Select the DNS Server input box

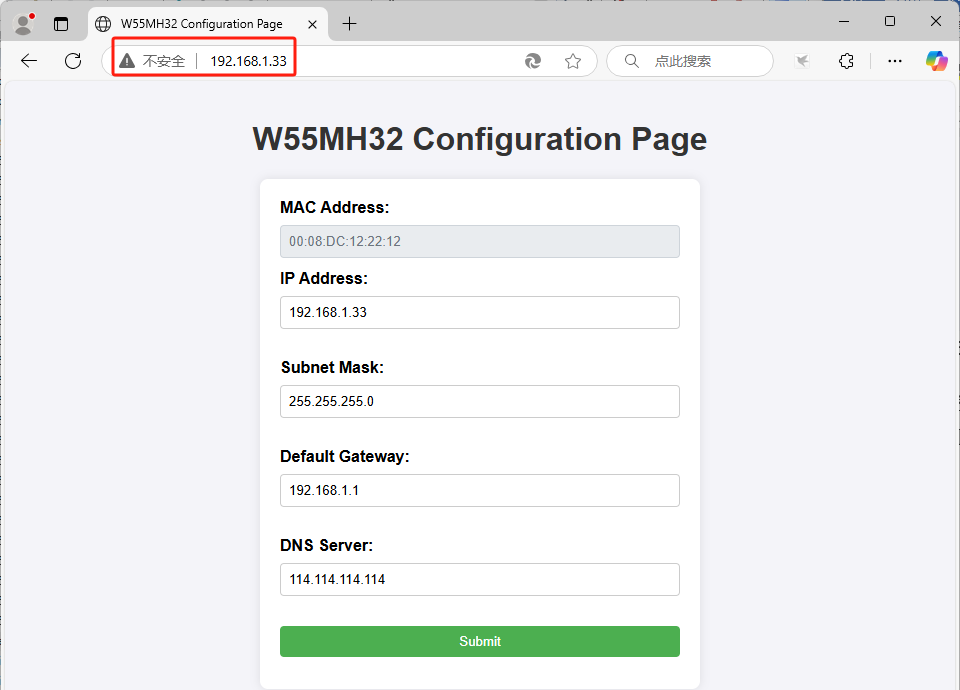tap(480, 579)
